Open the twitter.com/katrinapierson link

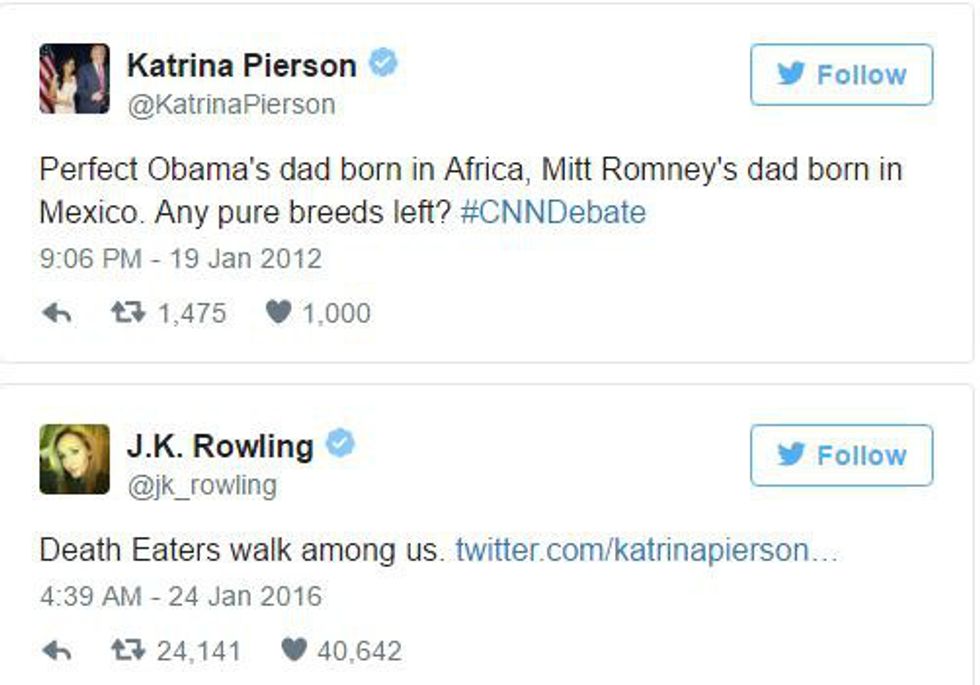tap(646, 551)
